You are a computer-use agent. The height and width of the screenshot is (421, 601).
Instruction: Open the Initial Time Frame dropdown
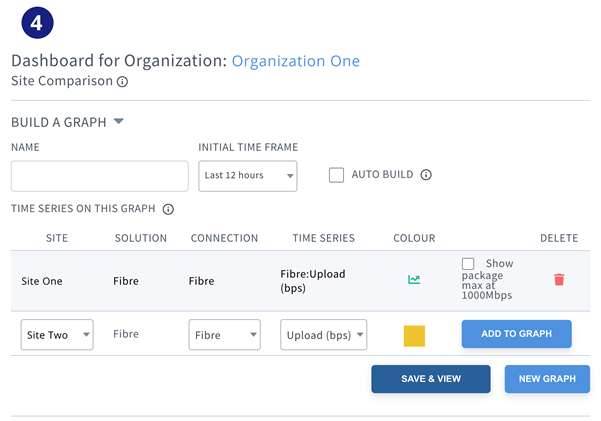point(248,176)
